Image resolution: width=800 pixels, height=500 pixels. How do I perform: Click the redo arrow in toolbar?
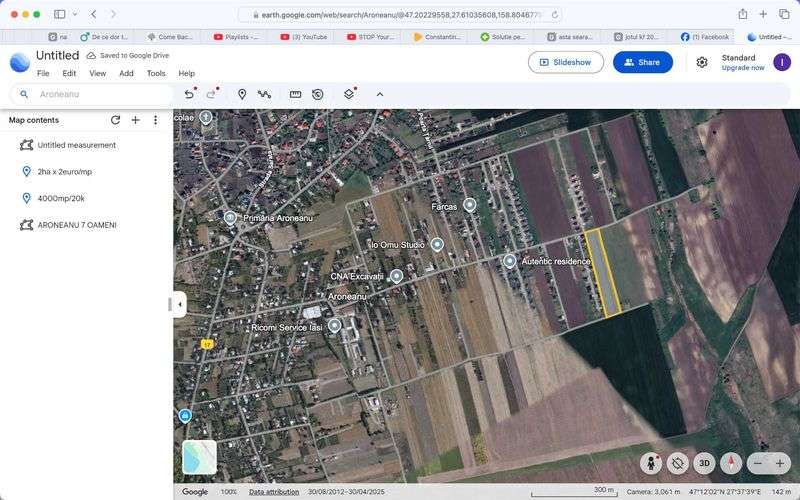click(x=211, y=94)
